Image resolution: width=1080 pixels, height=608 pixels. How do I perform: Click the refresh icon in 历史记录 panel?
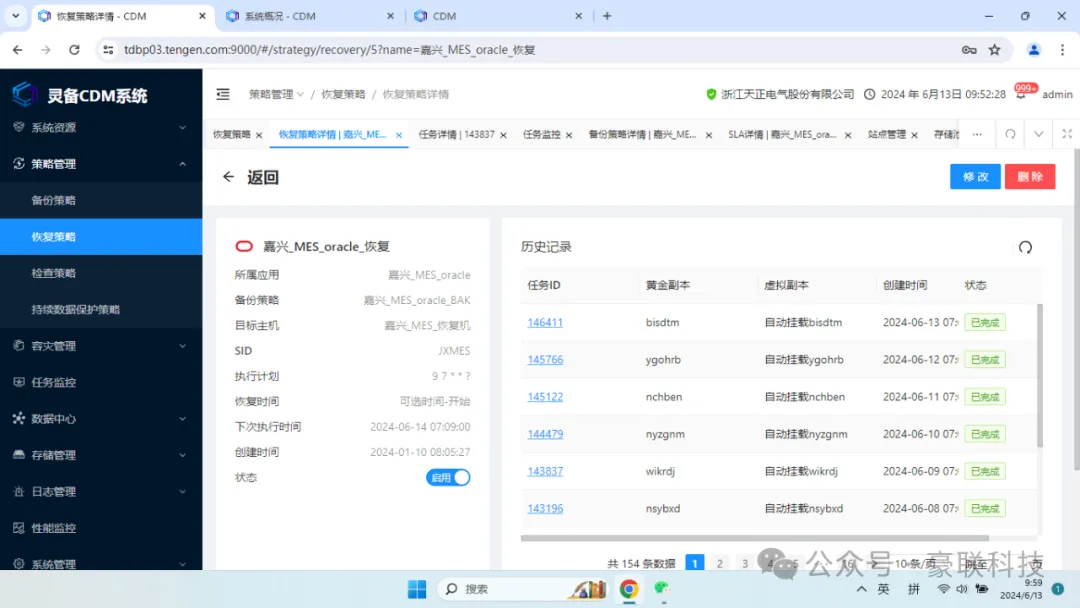(x=1024, y=247)
